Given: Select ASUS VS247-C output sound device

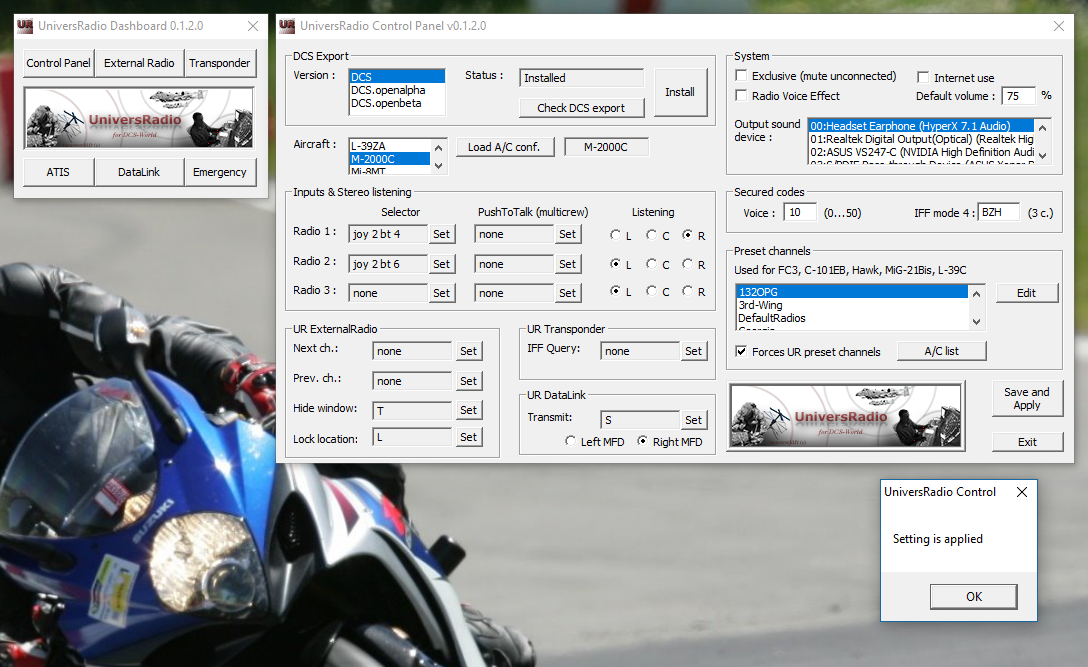Looking at the screenshot, I should pos(921,152).
